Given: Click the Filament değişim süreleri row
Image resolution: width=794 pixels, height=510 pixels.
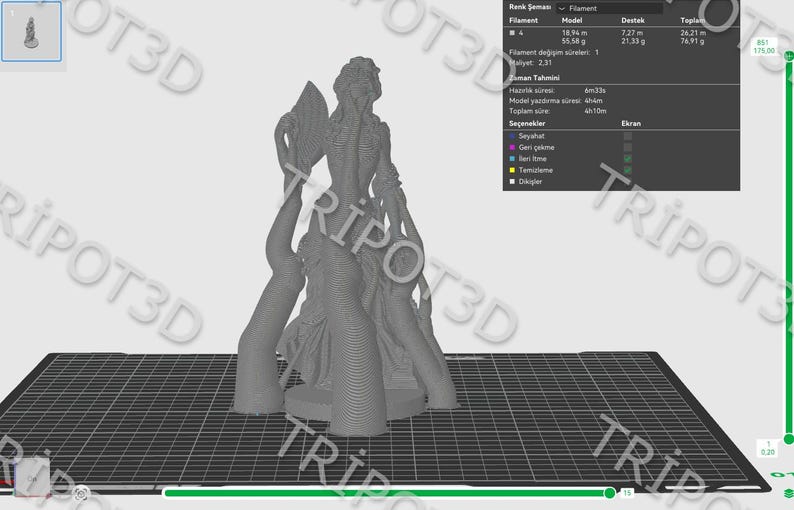Looking at the screenshot, I should tap(554, 52).
